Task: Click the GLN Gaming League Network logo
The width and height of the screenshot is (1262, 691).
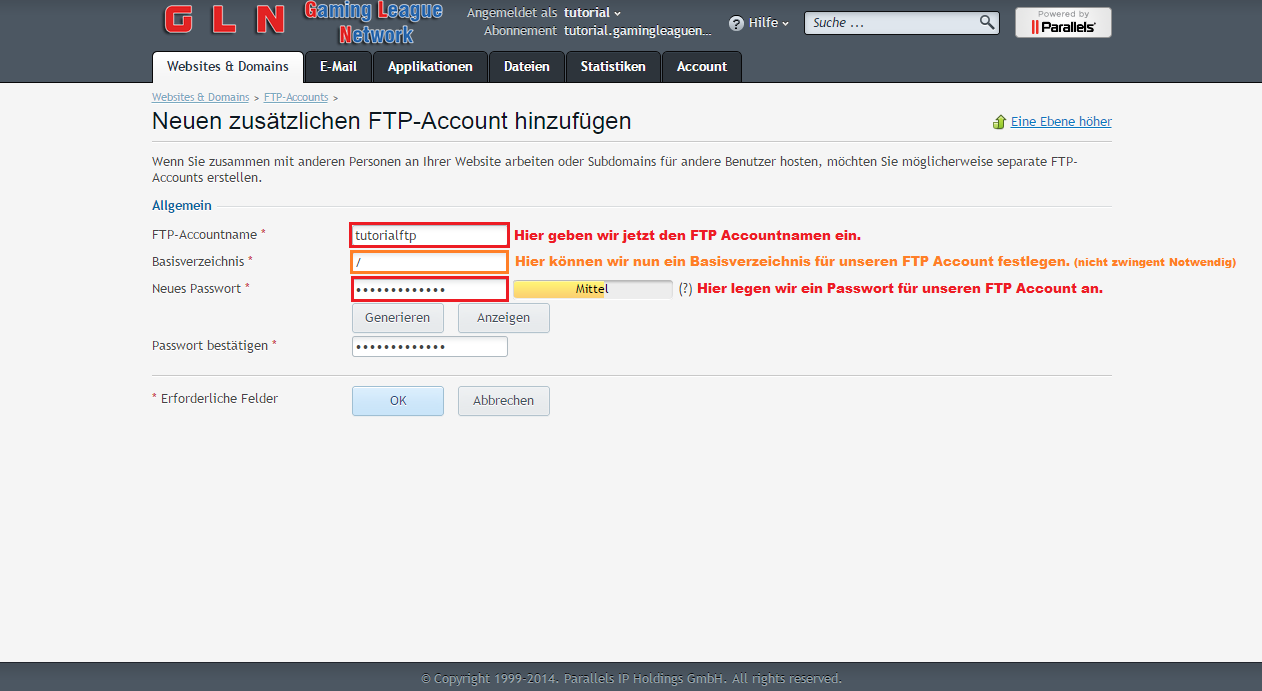Action: 302,23
